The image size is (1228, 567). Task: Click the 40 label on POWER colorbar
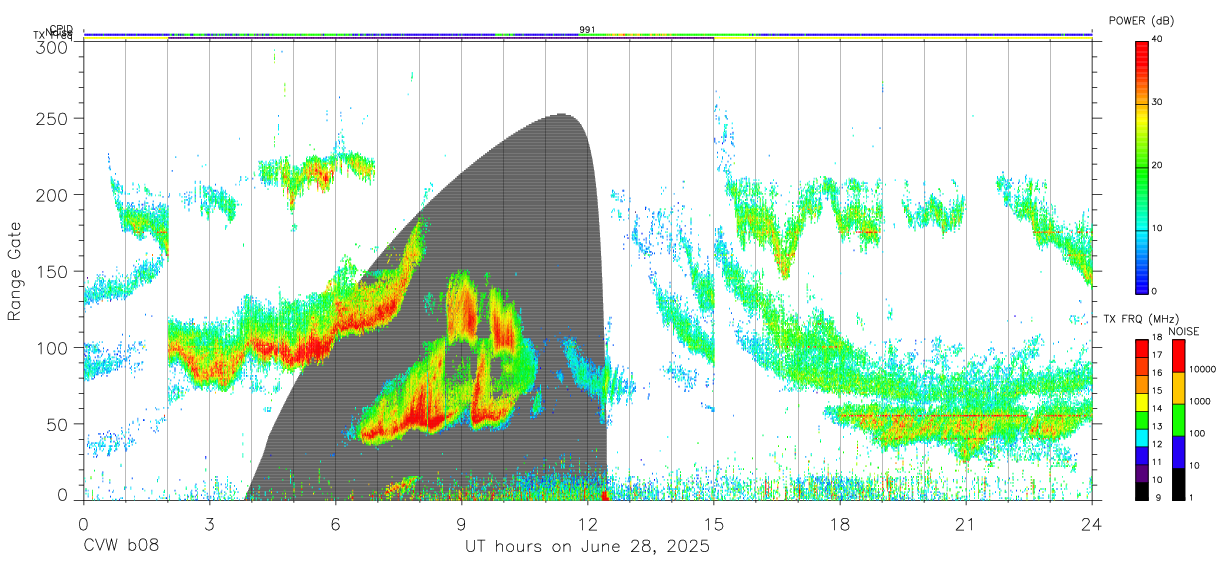[1158, 39]
